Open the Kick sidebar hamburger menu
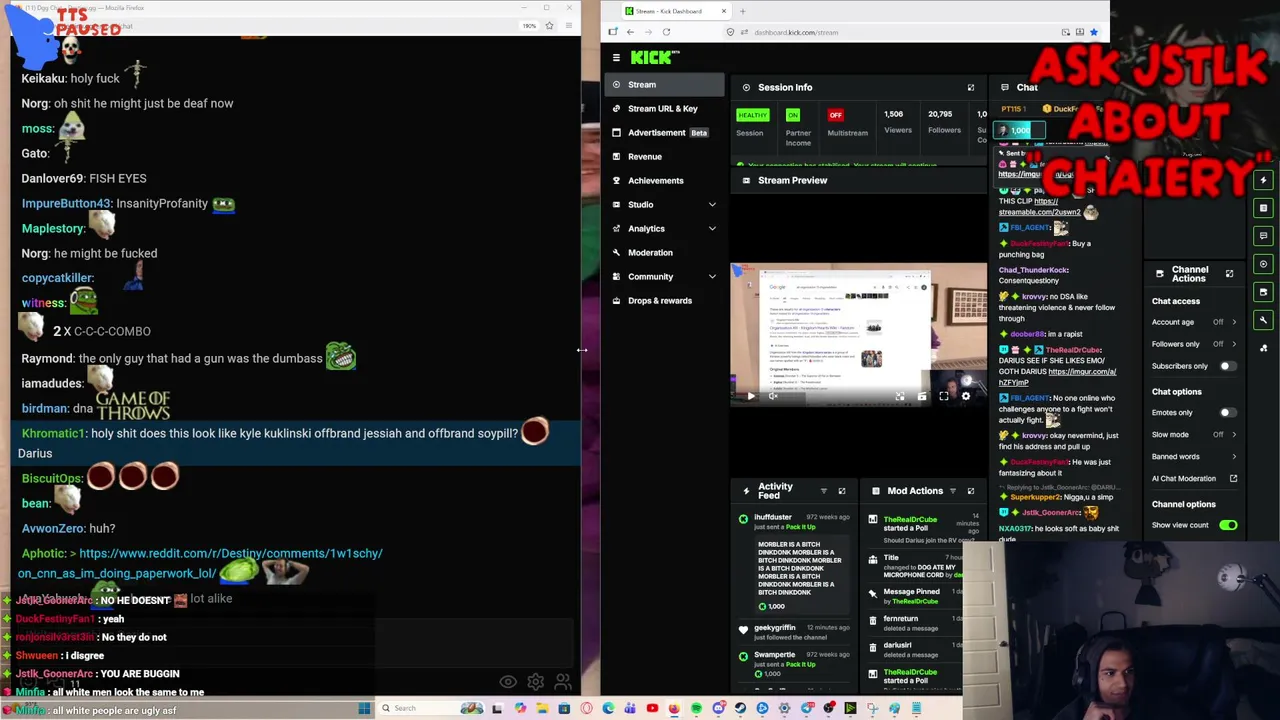This screenshot has width=1280, height=720. [616, 58]
